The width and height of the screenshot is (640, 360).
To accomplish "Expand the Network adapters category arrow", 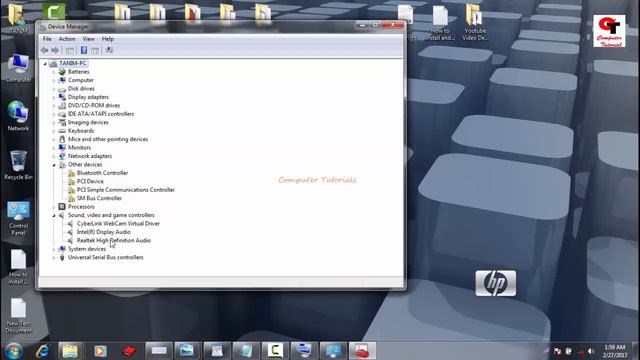I will (x=54, y=156).
